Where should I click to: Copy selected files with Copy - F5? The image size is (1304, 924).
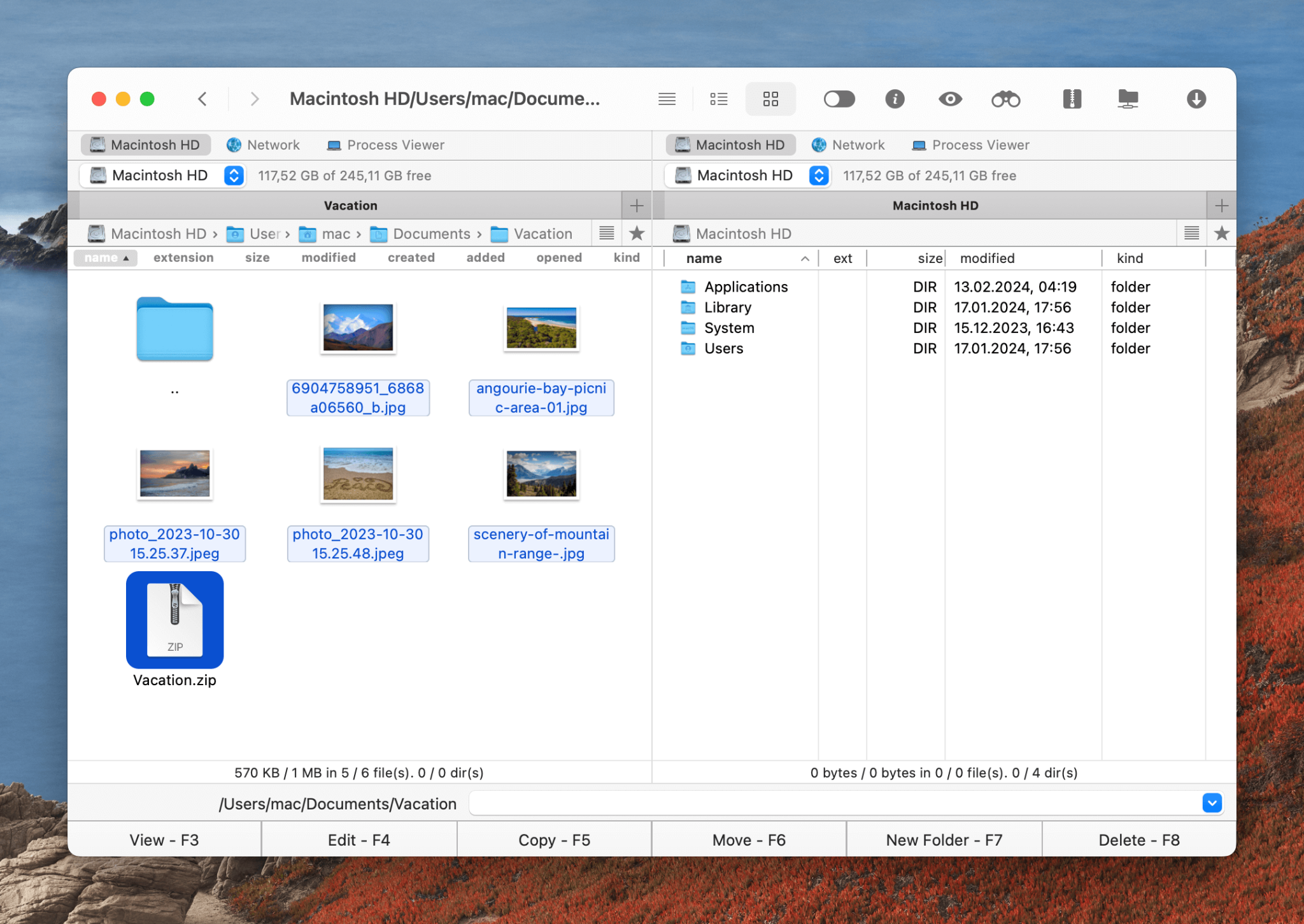[x=553, y=839]
